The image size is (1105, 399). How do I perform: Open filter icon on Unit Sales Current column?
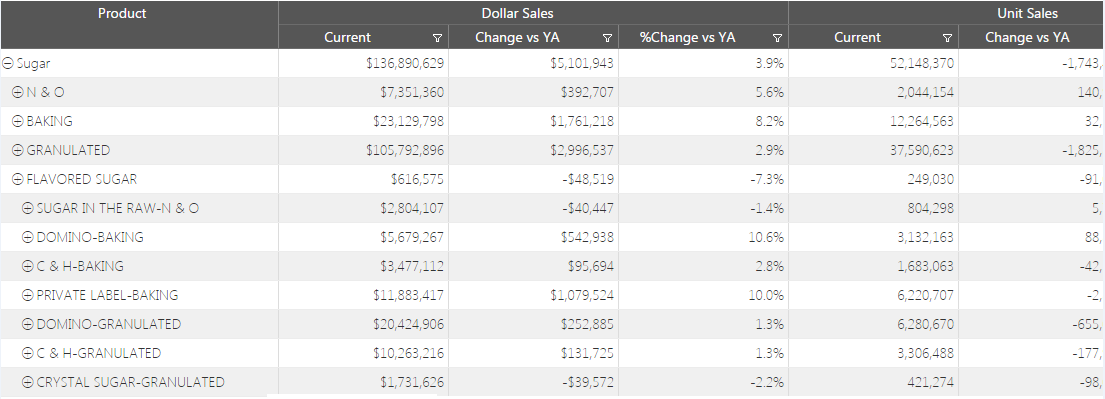coord(947,38)
